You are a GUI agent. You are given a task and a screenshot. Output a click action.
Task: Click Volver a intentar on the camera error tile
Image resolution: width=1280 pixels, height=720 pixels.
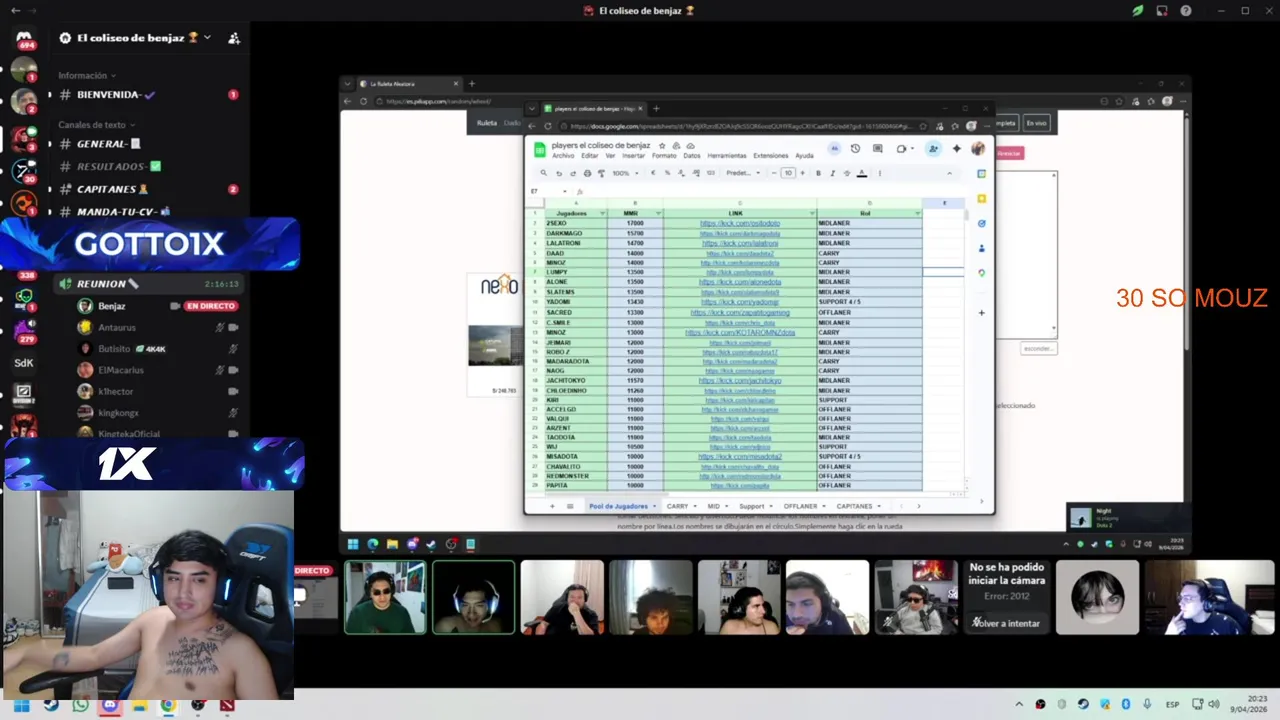(x=1007, y=623)
